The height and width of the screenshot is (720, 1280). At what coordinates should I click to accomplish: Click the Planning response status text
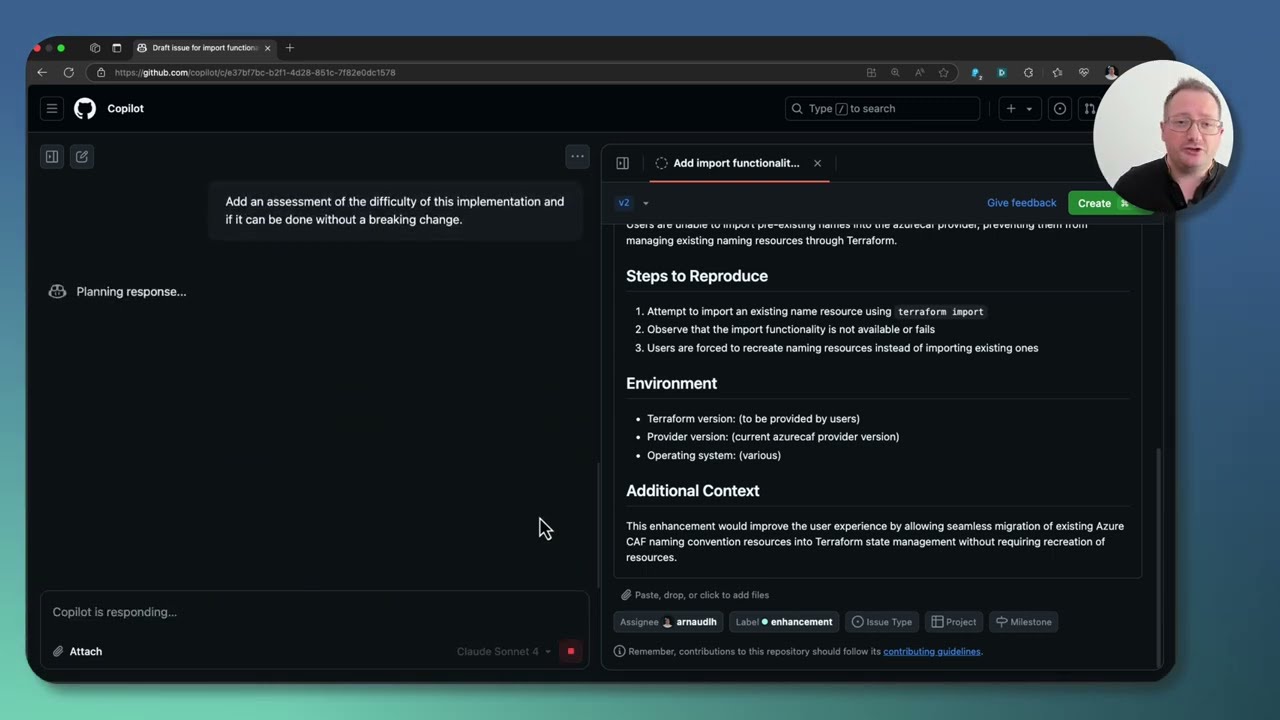(131, 292)
